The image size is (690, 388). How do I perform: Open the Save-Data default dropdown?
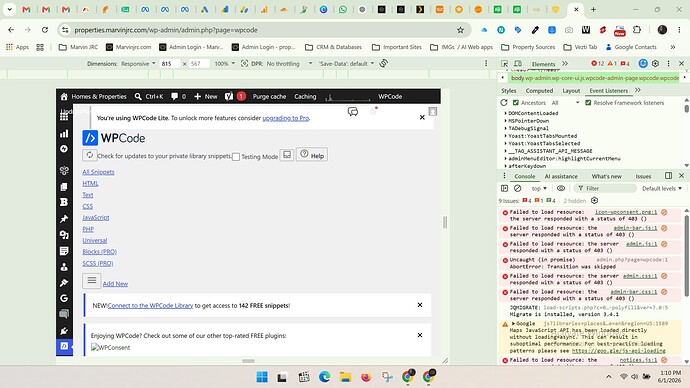[347, 64]
